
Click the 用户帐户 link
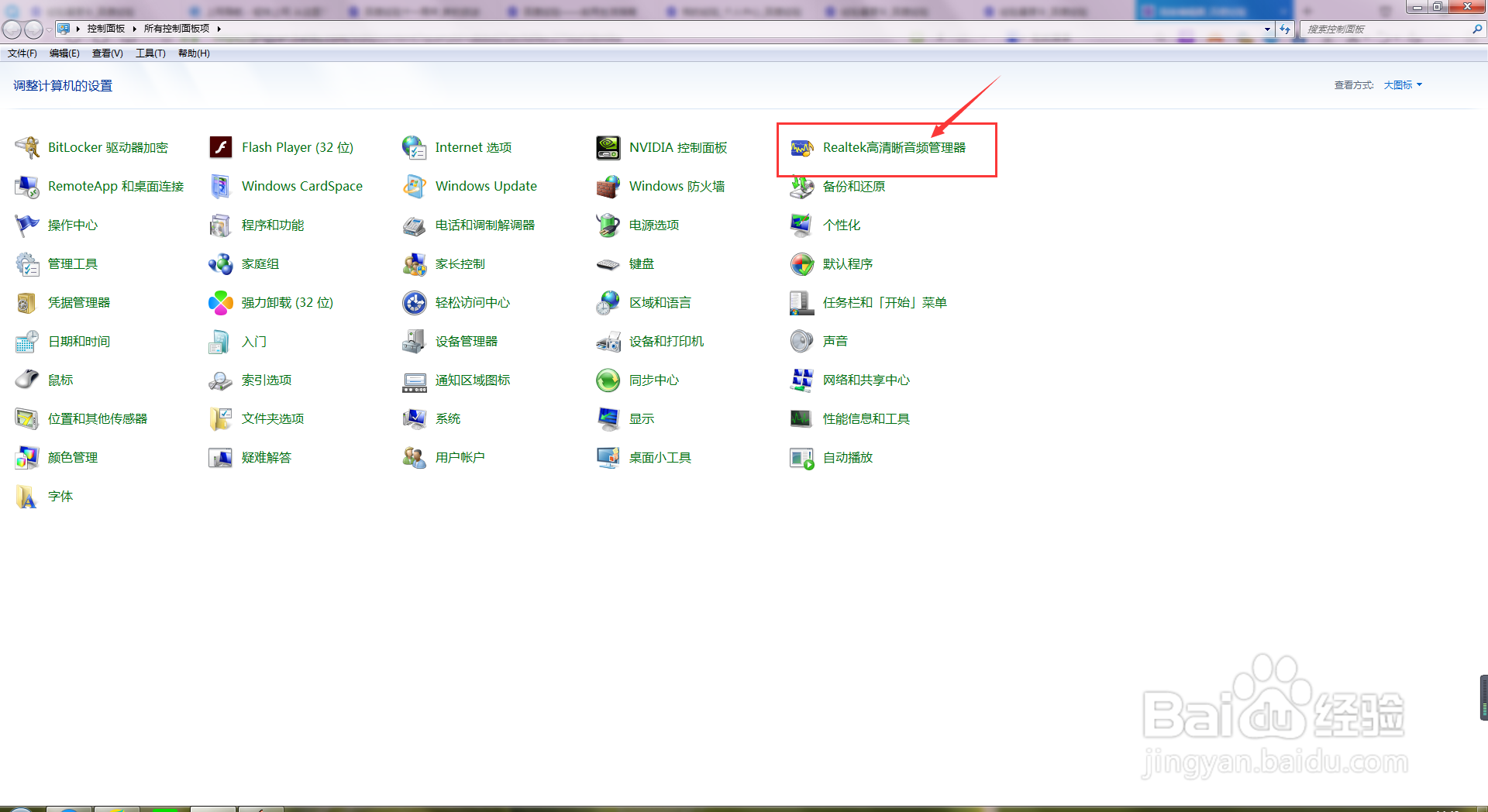(x=460, y=457)
